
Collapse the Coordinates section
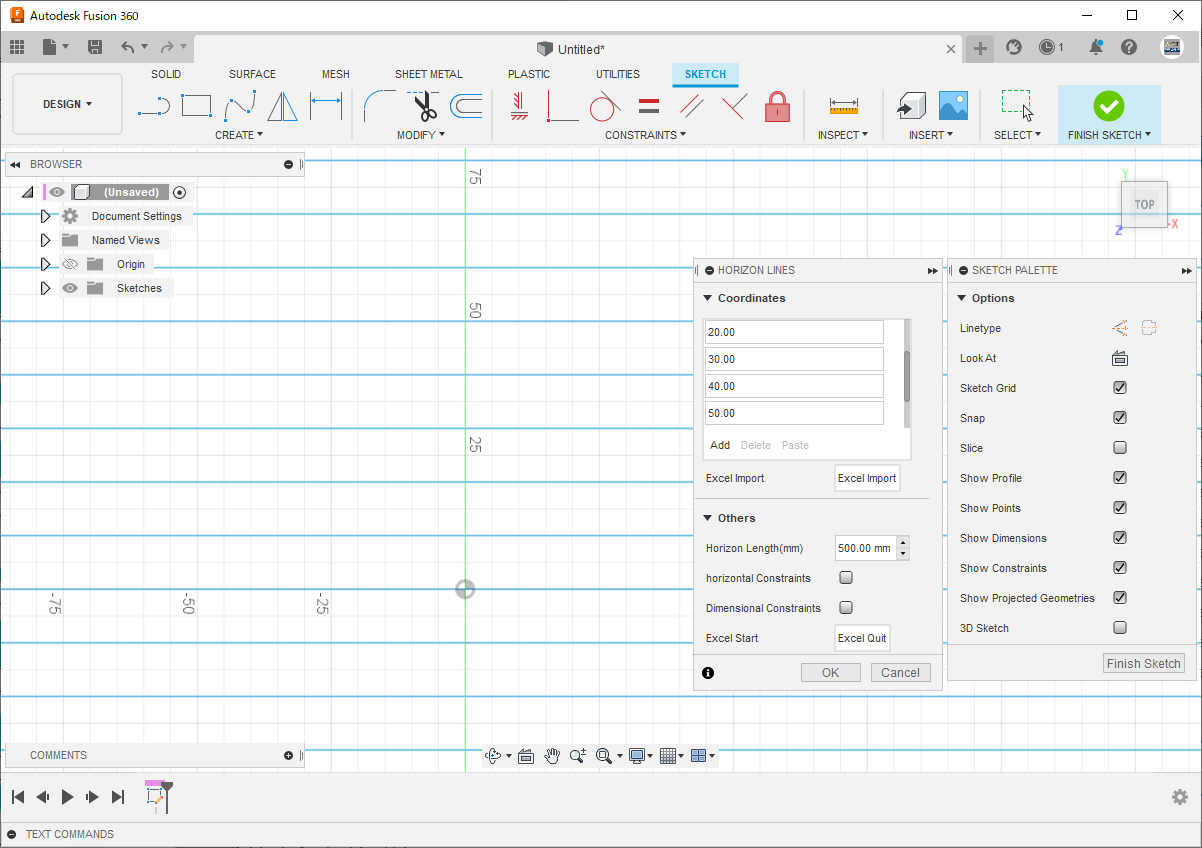708,298
